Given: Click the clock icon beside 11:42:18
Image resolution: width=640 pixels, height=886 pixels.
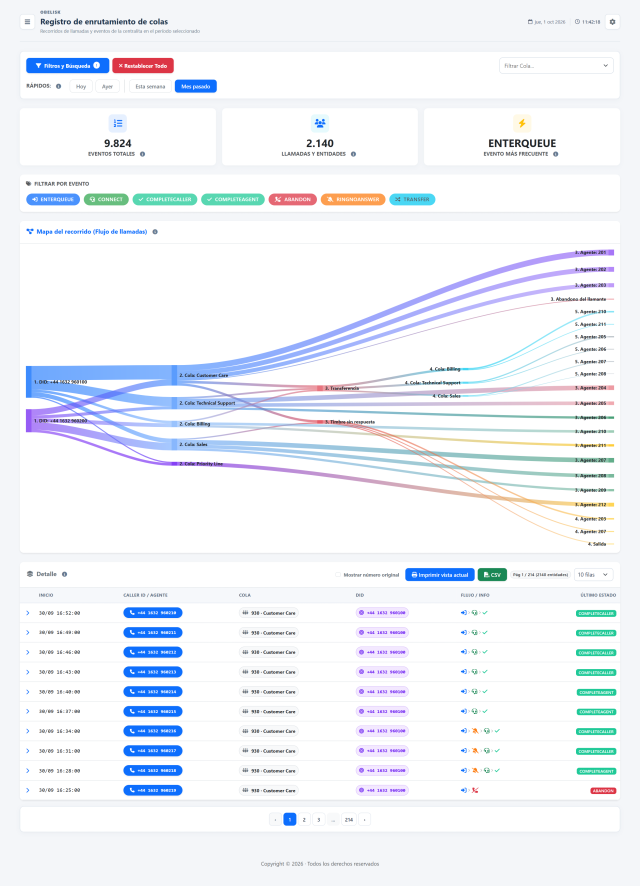Looking at the screenshot, I should [x=577, y=22].
